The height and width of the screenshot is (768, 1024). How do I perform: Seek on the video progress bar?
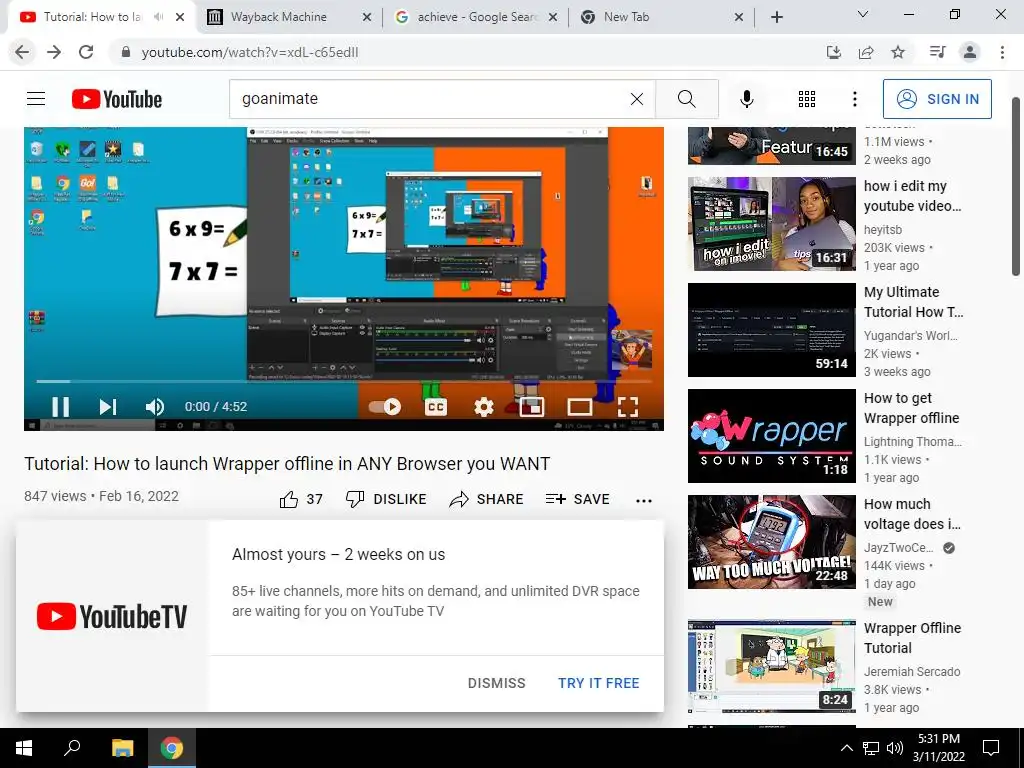point(344,381)
